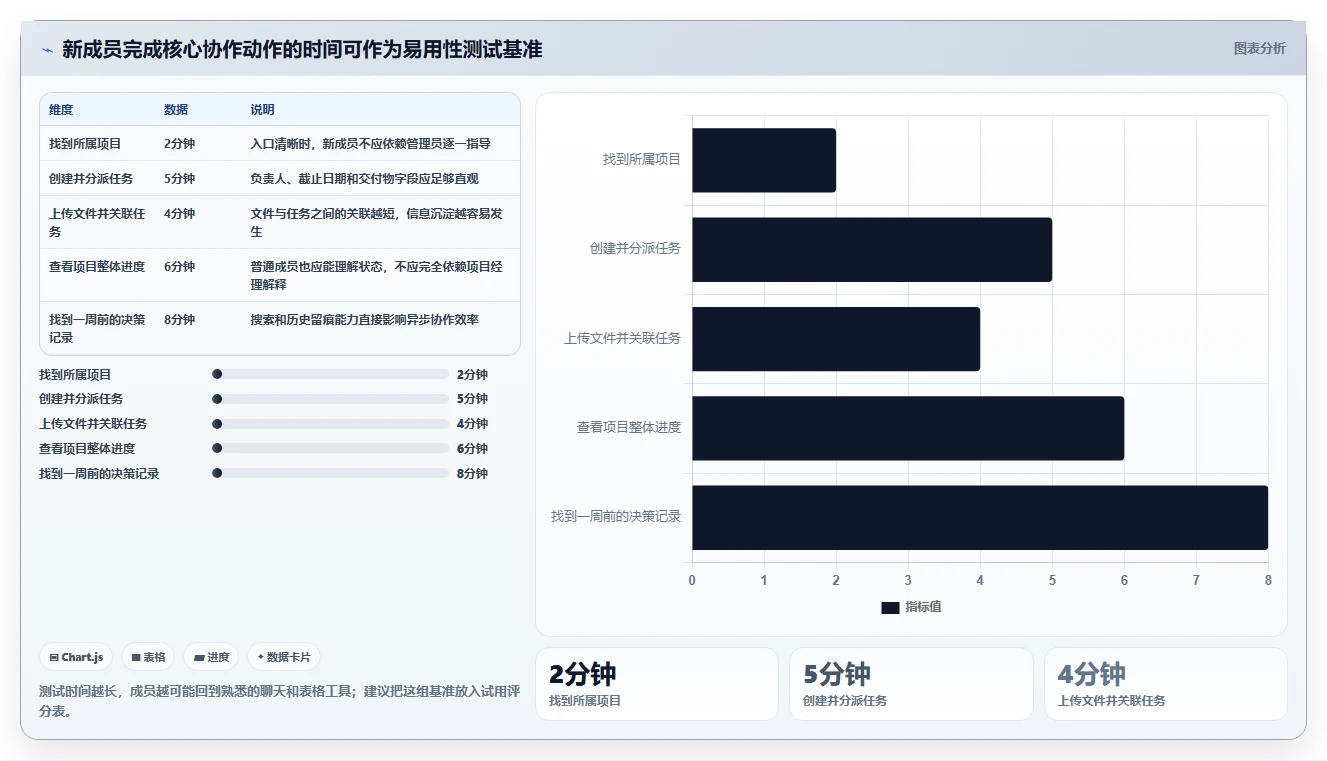Click the chart y-axis label 找到一周前的决策记录
Image resolution: width=1327 pixels, height=761 pixels.
[x=615, y=517]
